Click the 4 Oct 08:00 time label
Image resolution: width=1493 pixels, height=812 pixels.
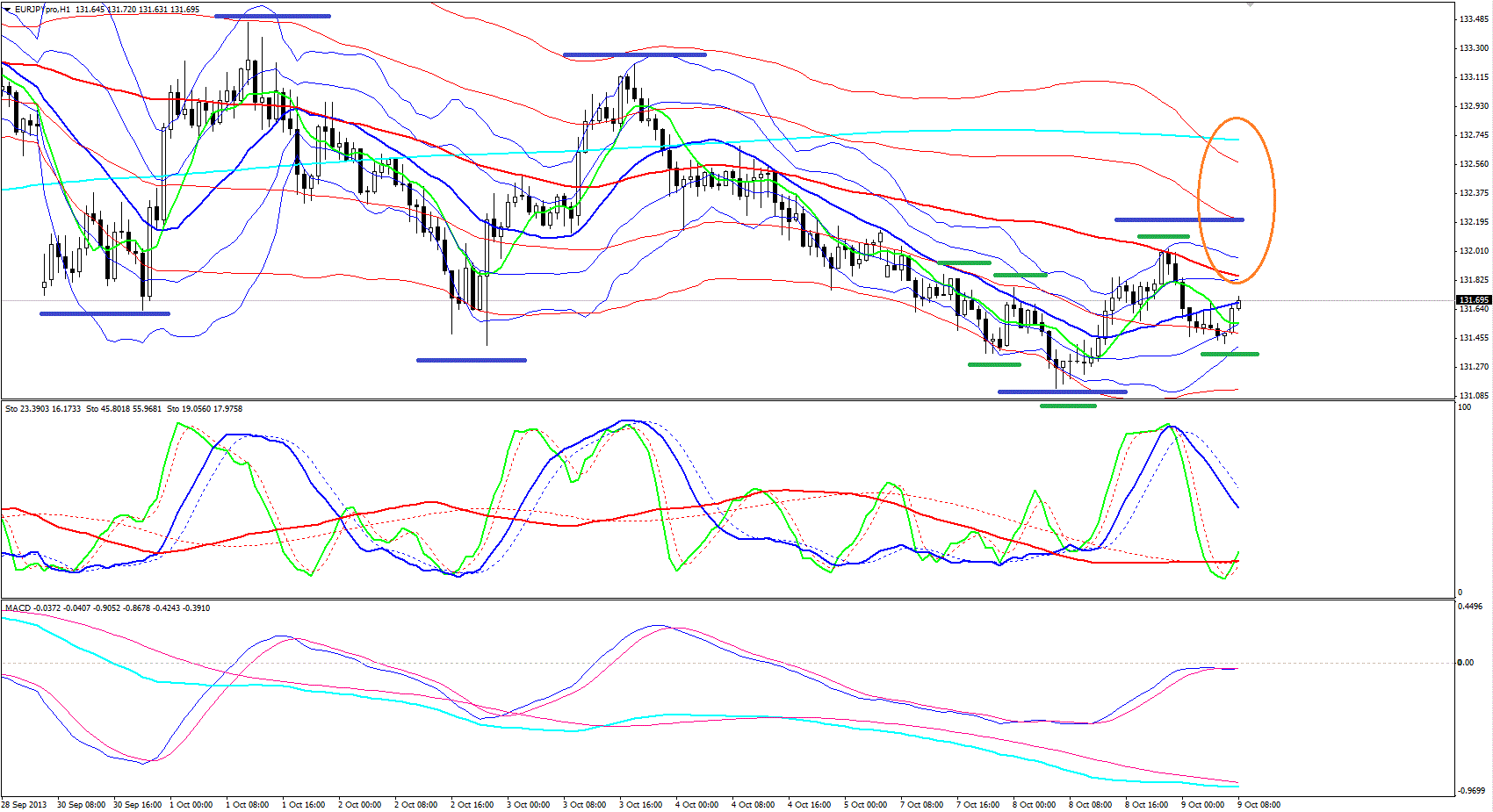tap(753, 805)
